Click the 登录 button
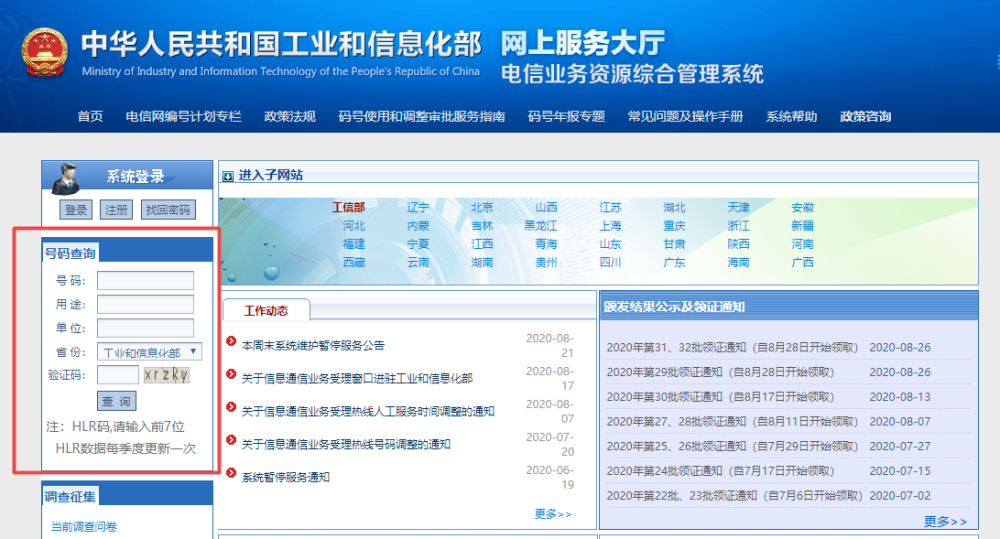 click(76, 210)
